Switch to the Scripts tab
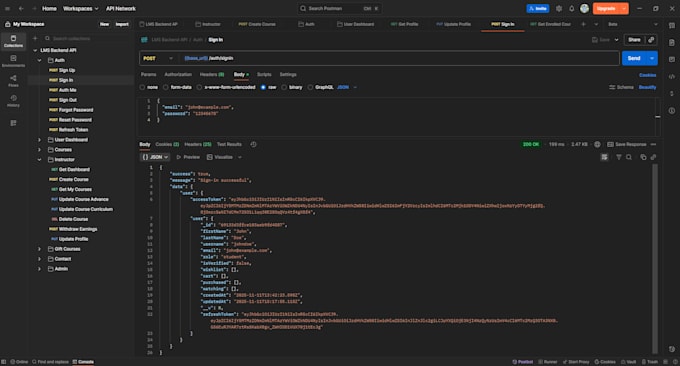Viewport: 680px width, 366px height. (x=264, y=75)
